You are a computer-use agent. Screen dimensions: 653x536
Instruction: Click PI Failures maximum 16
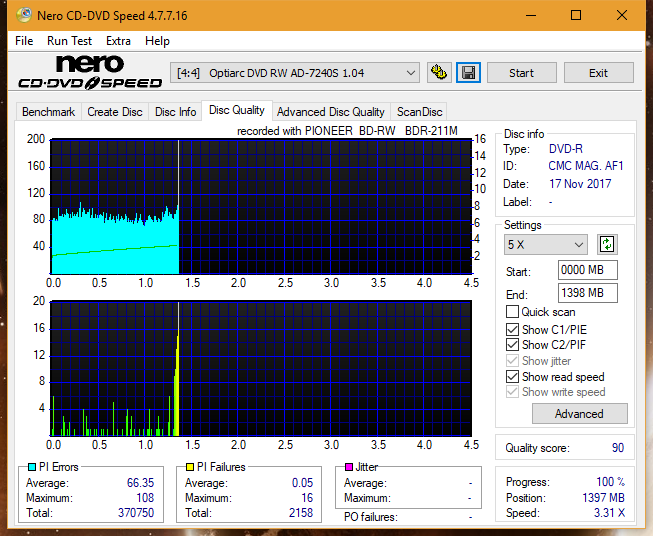coord(307,497)
